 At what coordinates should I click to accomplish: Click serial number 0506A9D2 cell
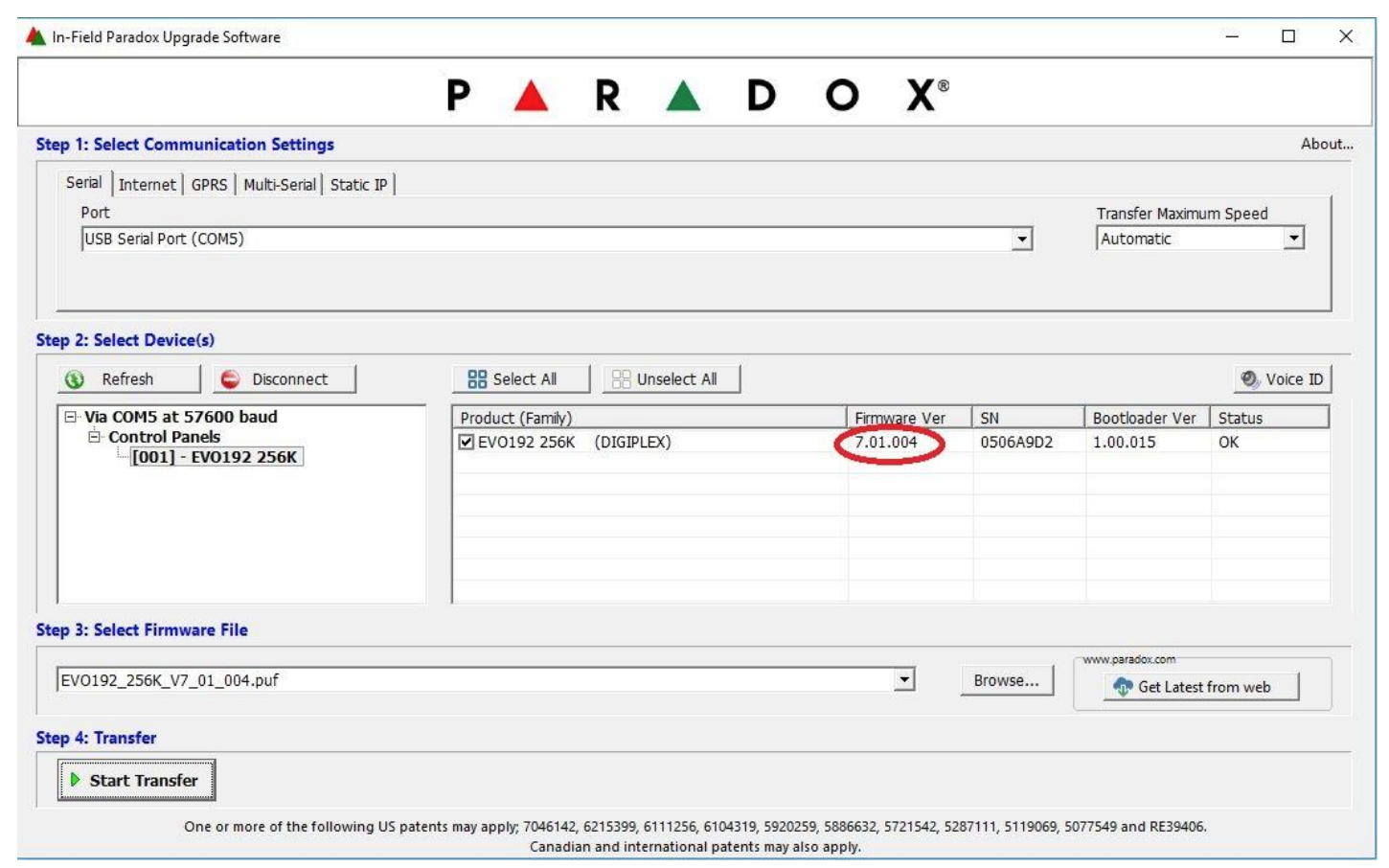tap(1016, 443)
